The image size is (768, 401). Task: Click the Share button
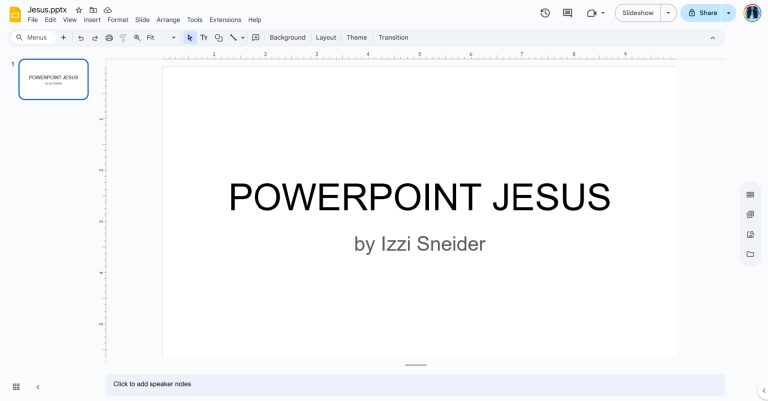[x=702, y=13]
